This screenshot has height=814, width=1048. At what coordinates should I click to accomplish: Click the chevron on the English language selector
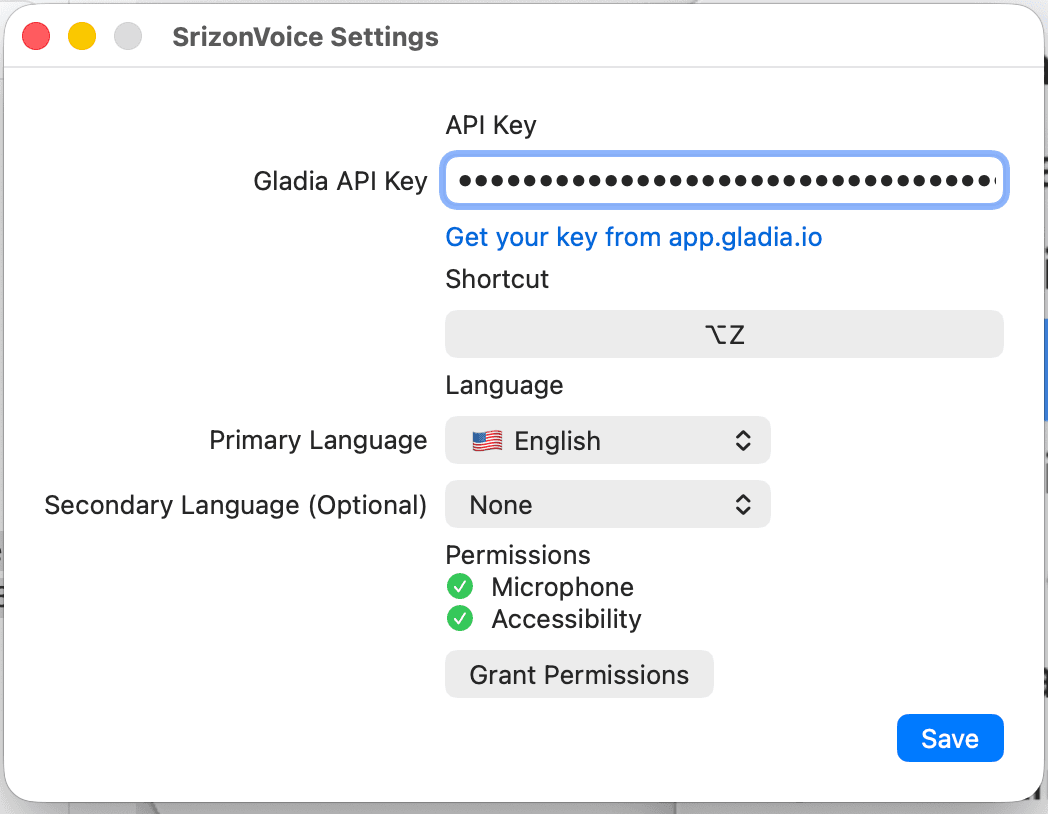[x=743, y=440]
